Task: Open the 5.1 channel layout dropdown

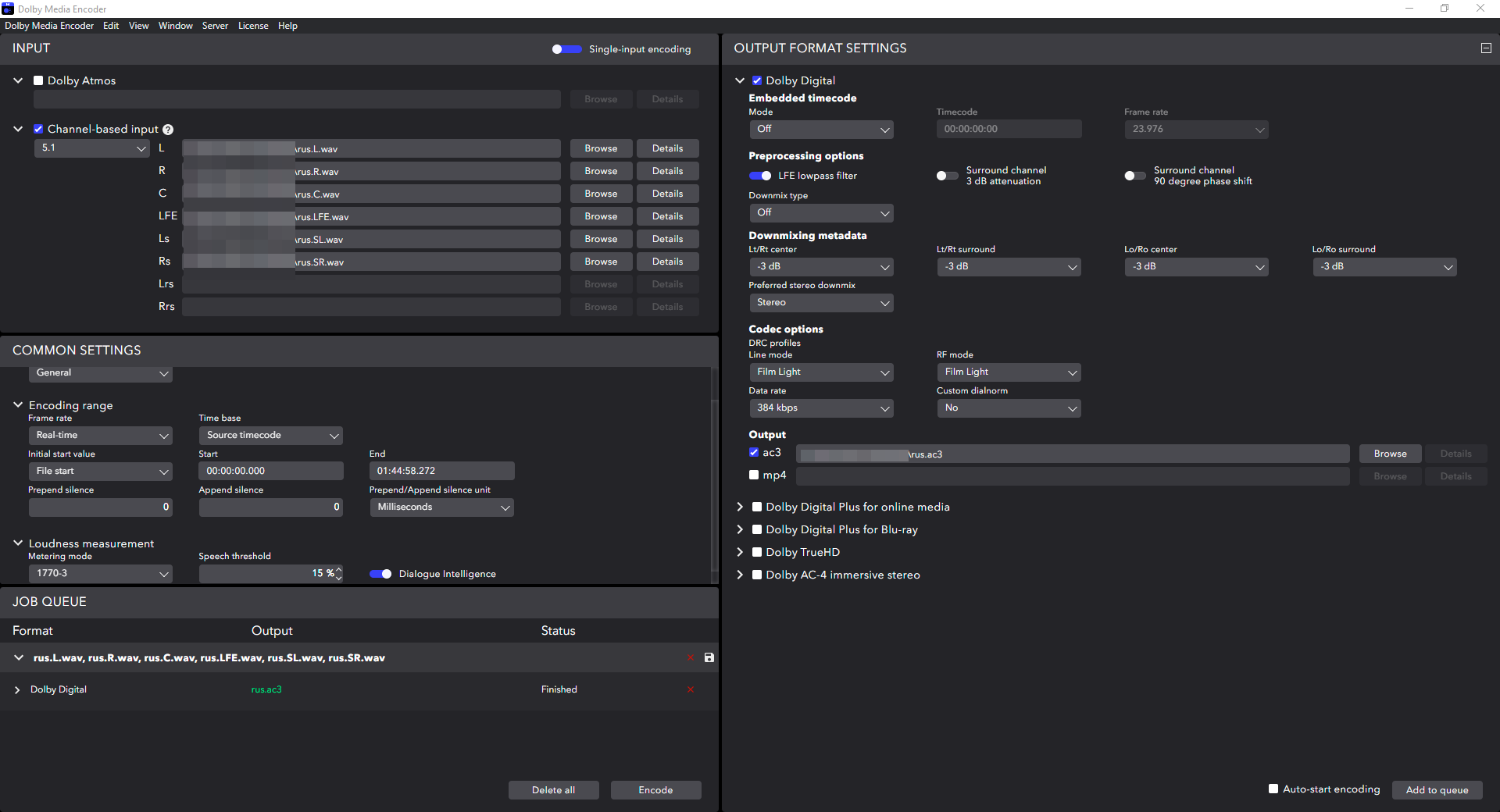Action: (x=91, y=148)
